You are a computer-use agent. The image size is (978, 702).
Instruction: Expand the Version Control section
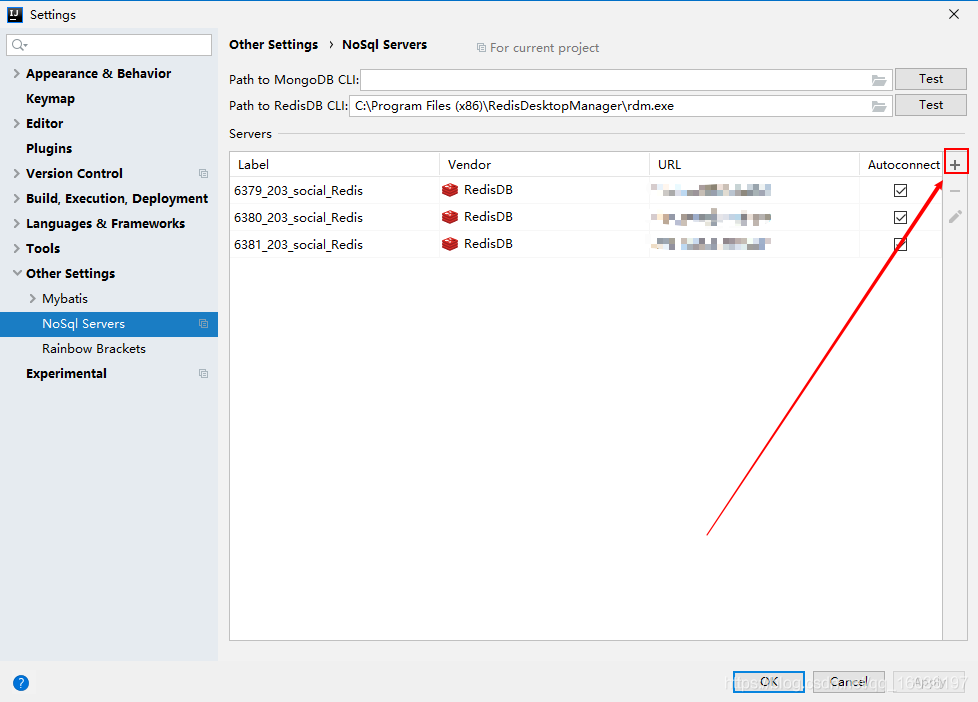[17, 173]
